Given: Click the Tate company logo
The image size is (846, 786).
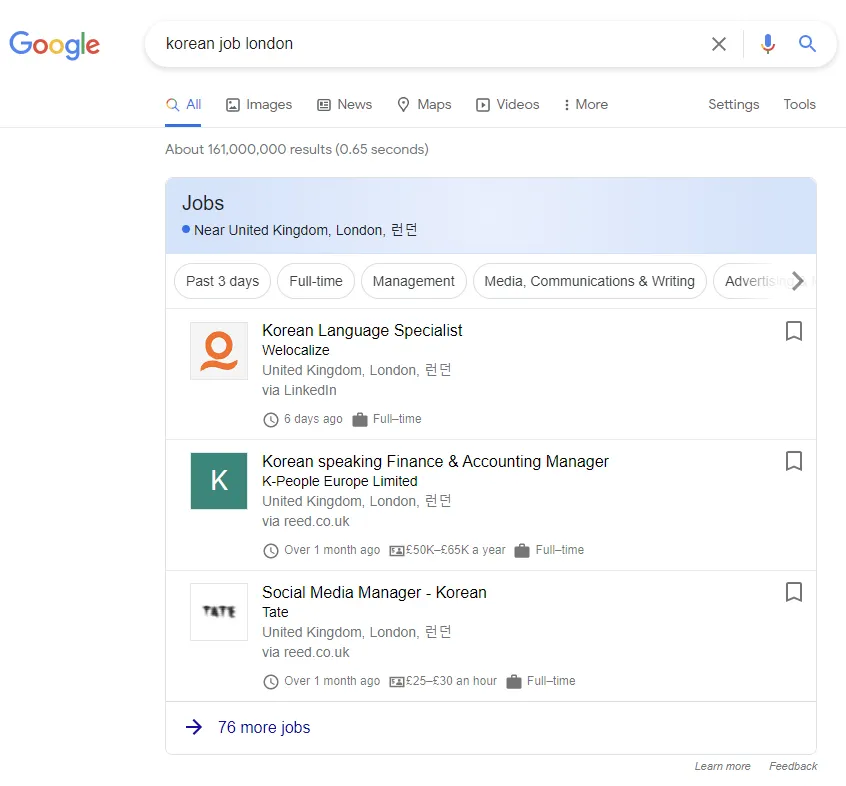Looking at the screenshot, I should coord(219,612).
